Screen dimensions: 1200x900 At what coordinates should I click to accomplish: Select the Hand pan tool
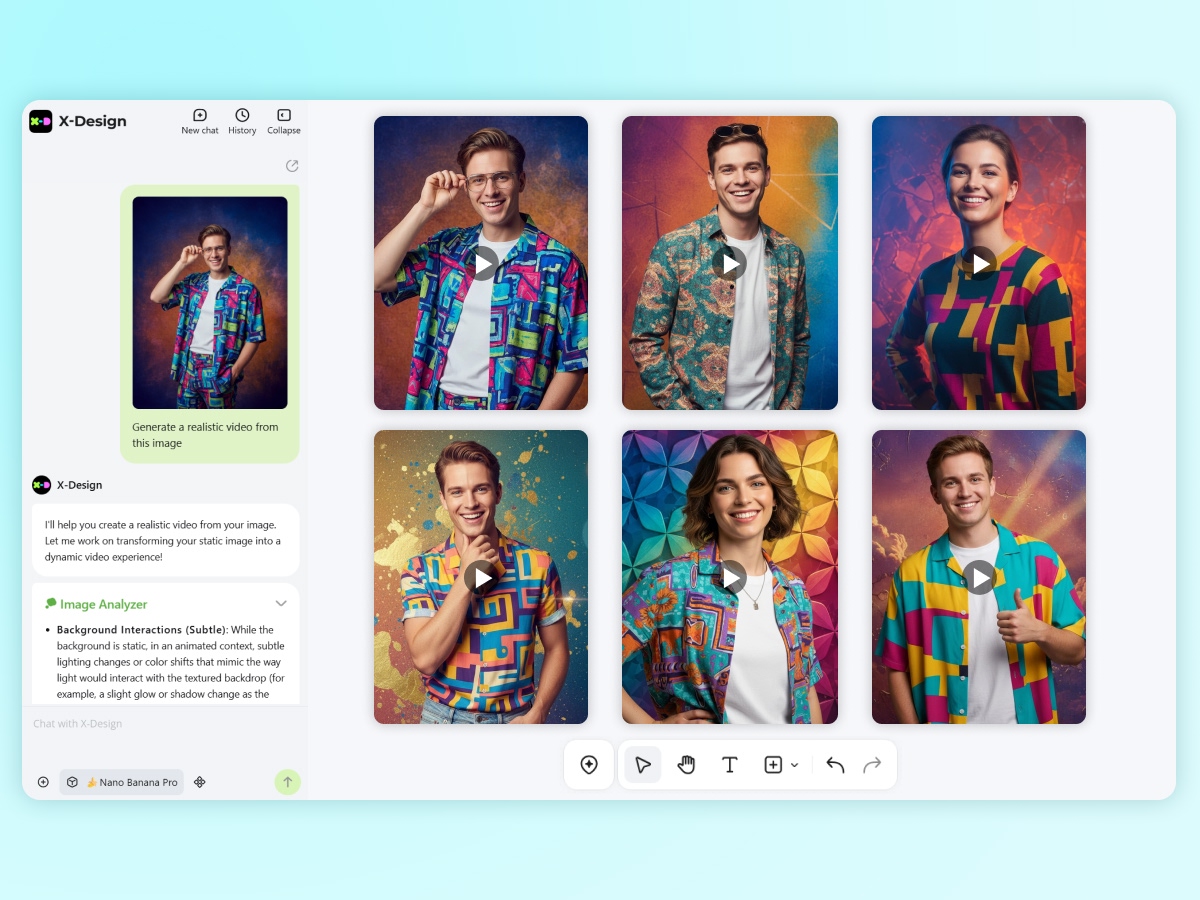coord(686,765)
